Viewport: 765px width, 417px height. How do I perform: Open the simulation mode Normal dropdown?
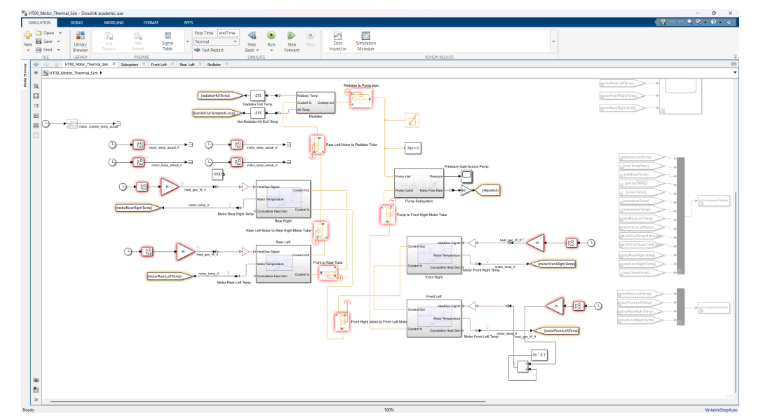pos(216,42)
